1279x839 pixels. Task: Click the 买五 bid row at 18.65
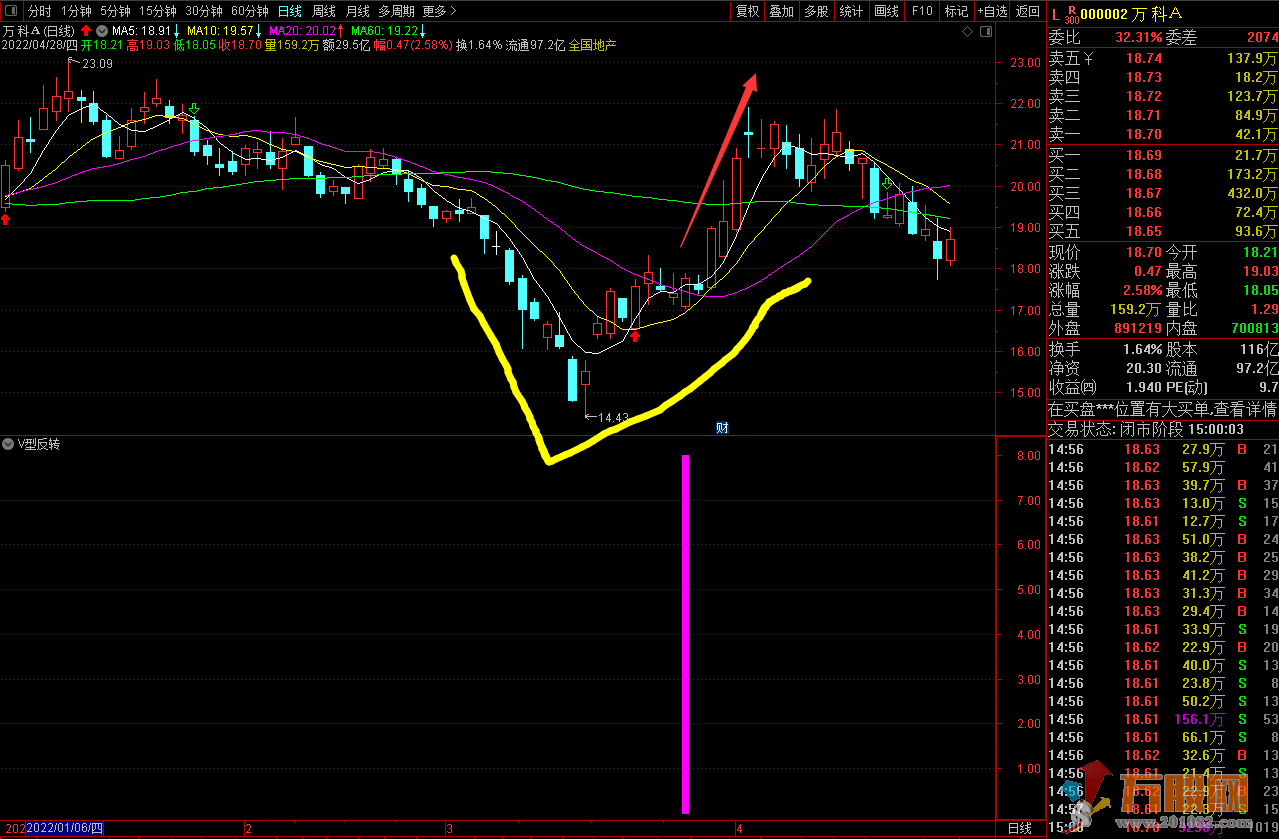coord(1163,231)
